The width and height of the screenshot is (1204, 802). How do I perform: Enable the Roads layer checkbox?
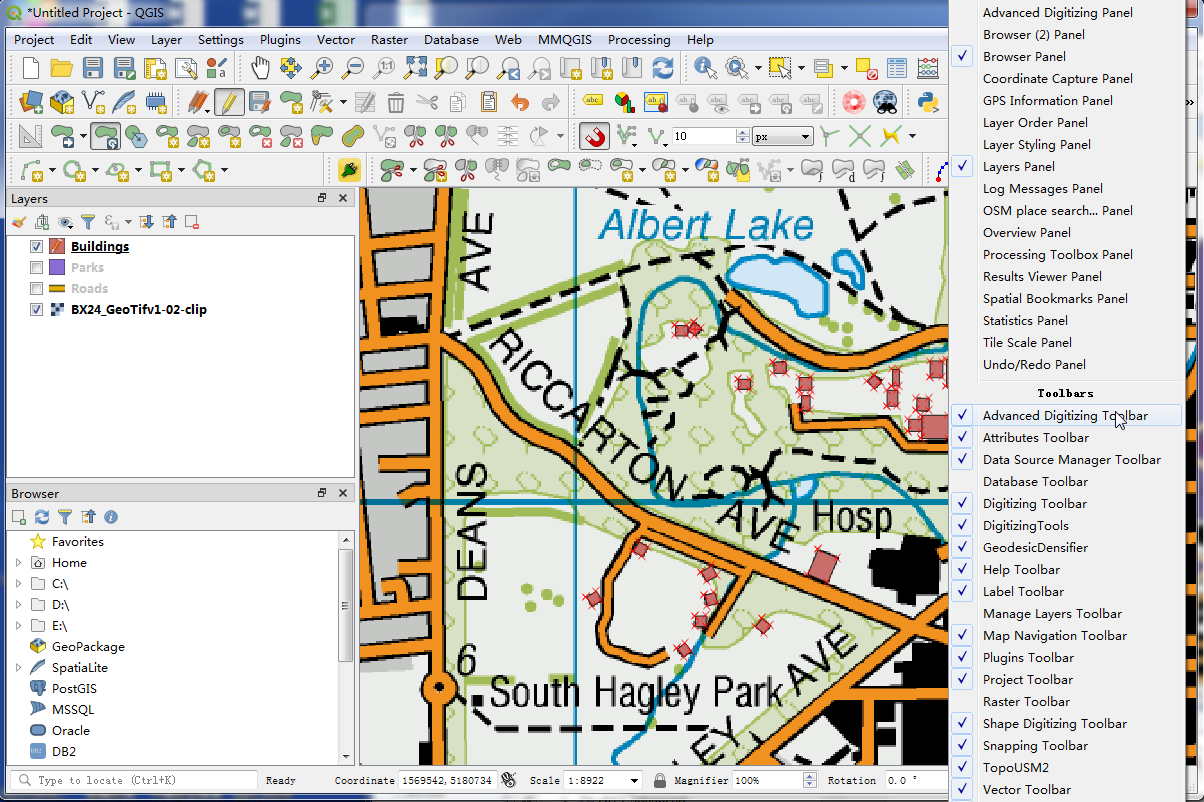[x=37, y=288]
